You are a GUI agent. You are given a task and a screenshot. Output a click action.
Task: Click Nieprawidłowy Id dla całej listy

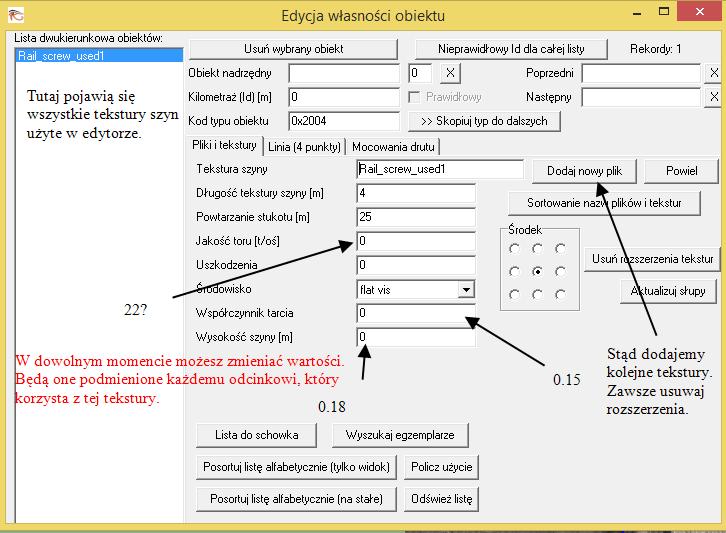click(511, 49)
